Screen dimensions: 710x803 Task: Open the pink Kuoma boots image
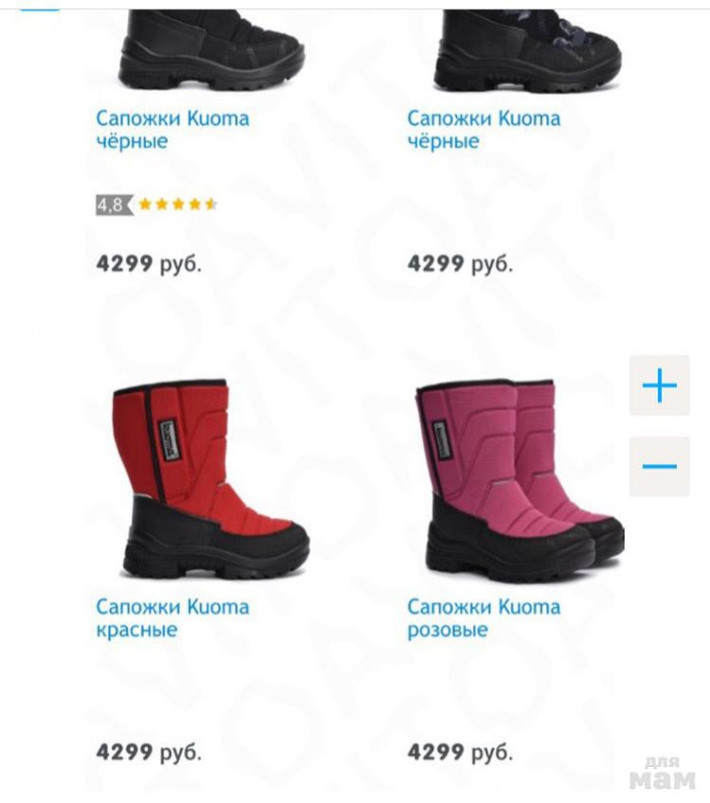point(520,481)
